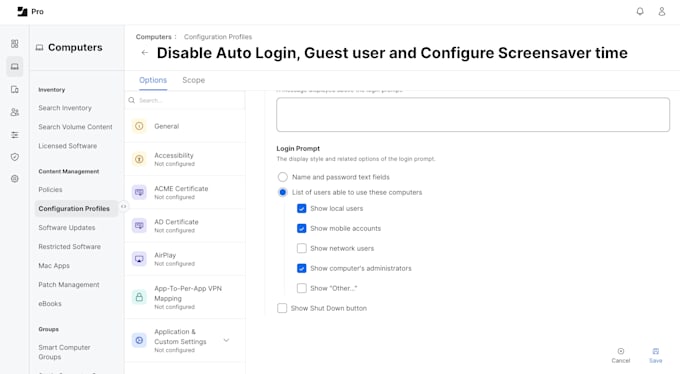The width and height of the screenshot is (680, 374).
Task: Uncheck Show computer's administrators
Action: (x=301, y=268)
